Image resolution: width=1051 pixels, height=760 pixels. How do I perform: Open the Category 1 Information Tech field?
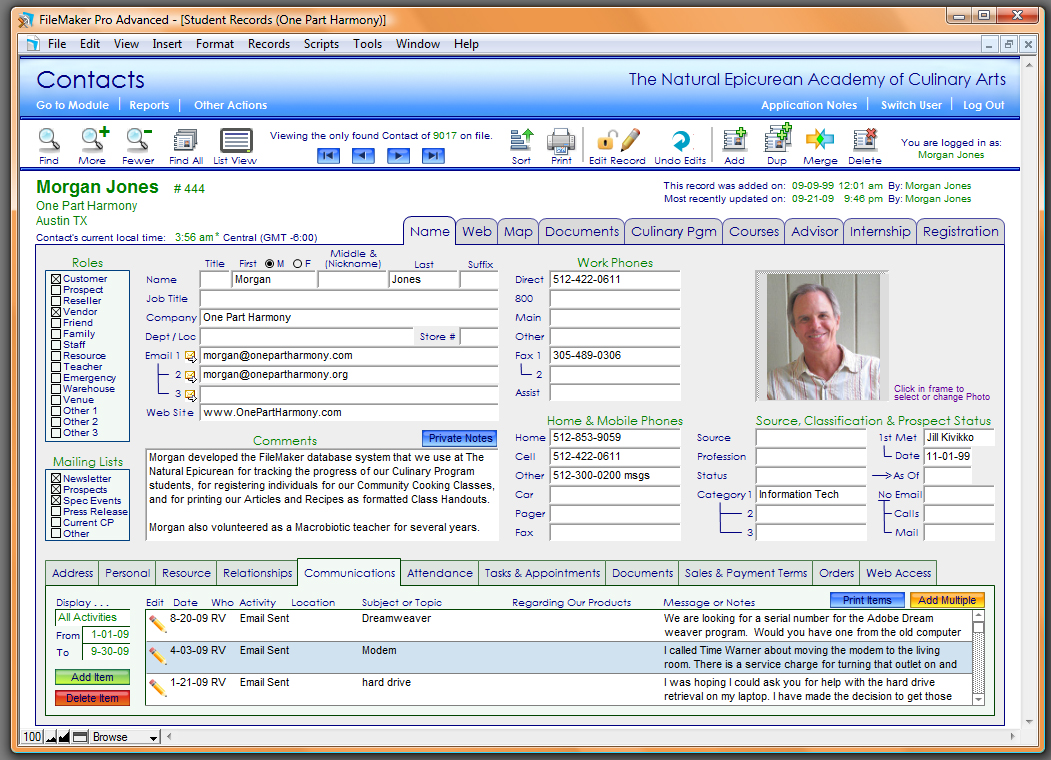tap(811, 495)
